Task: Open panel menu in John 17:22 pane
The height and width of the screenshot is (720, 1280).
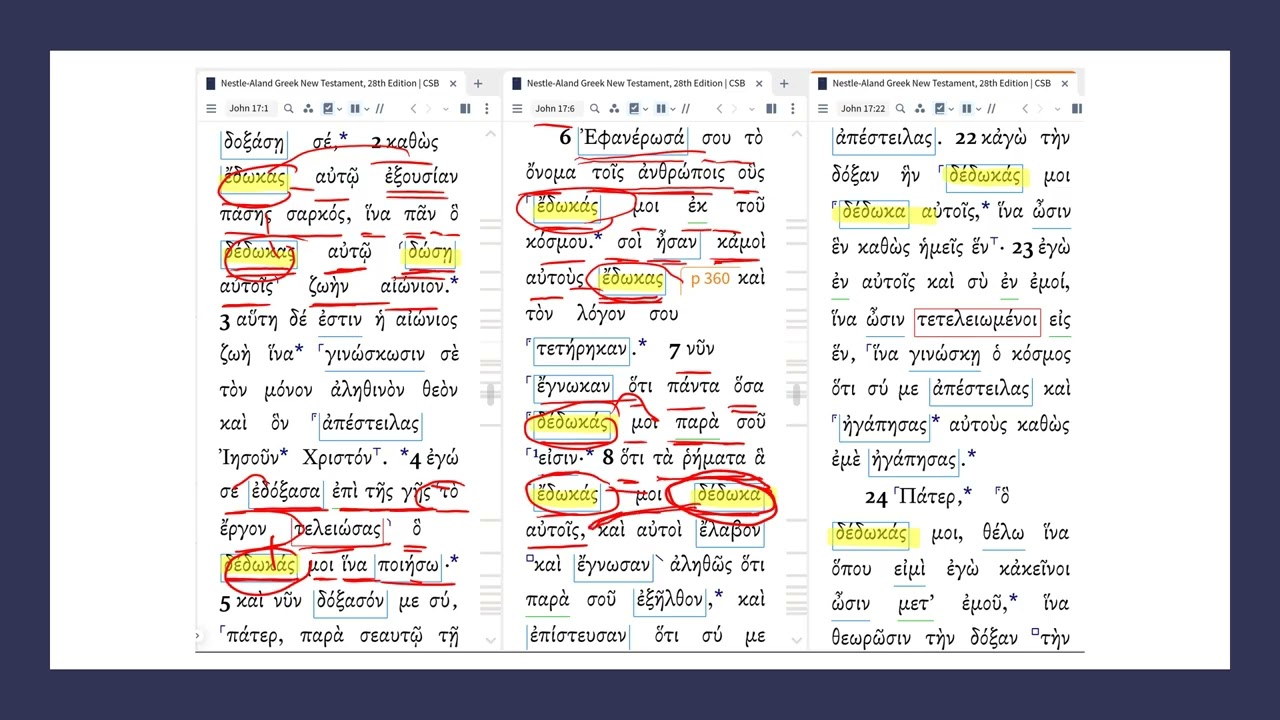Action: pyautogui.click(x=823, y=108)
